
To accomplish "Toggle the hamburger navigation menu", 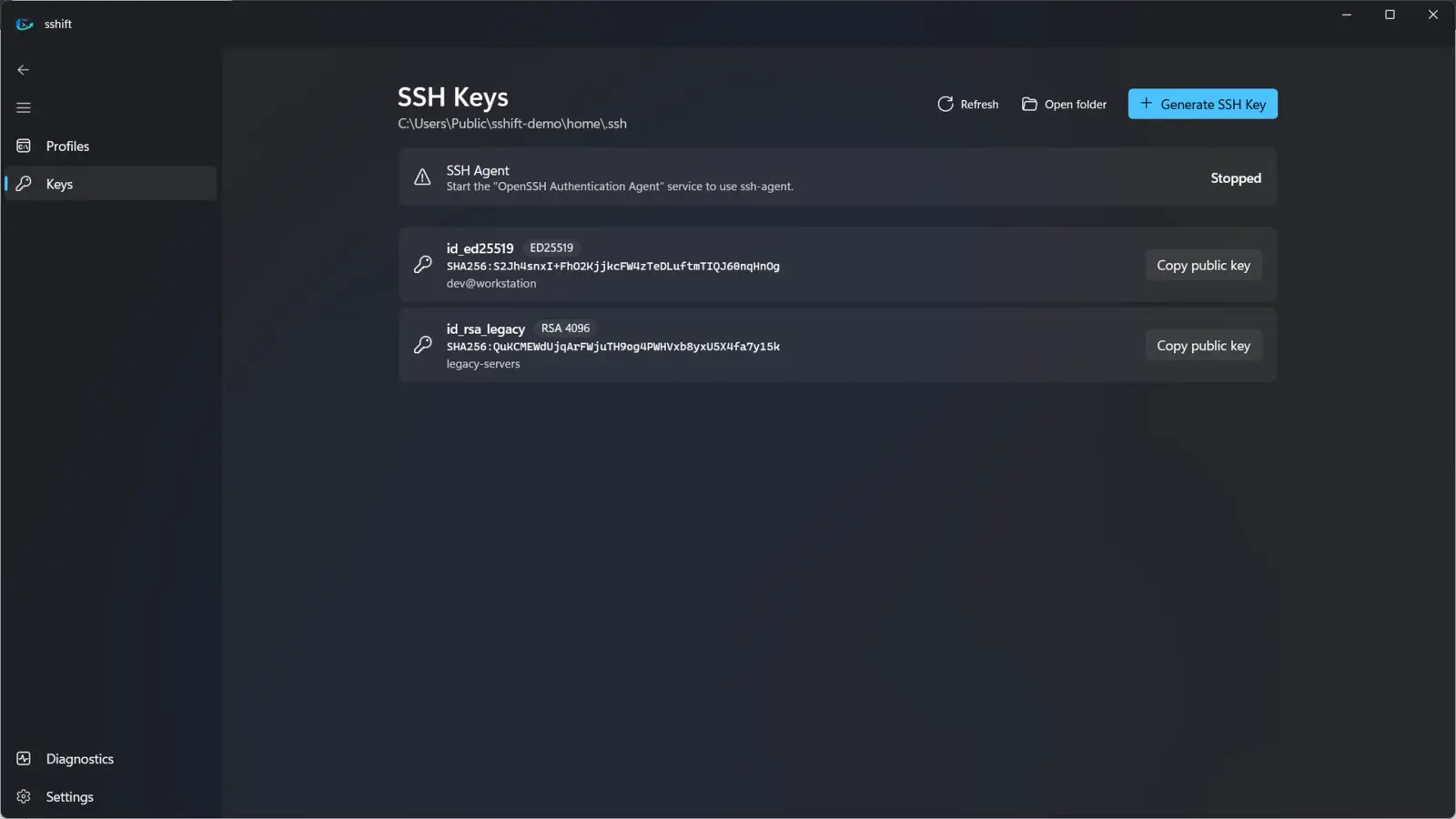I will click(24, 107).
